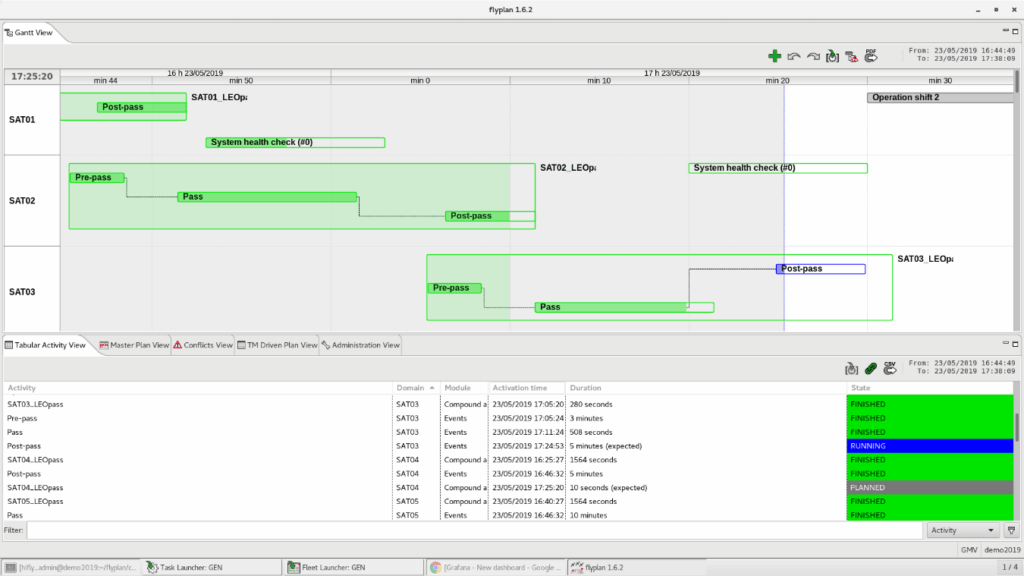Screen dimensions: 1024x576
Task: Select SAT02 Pass activity bar
Action: point(267,197)
